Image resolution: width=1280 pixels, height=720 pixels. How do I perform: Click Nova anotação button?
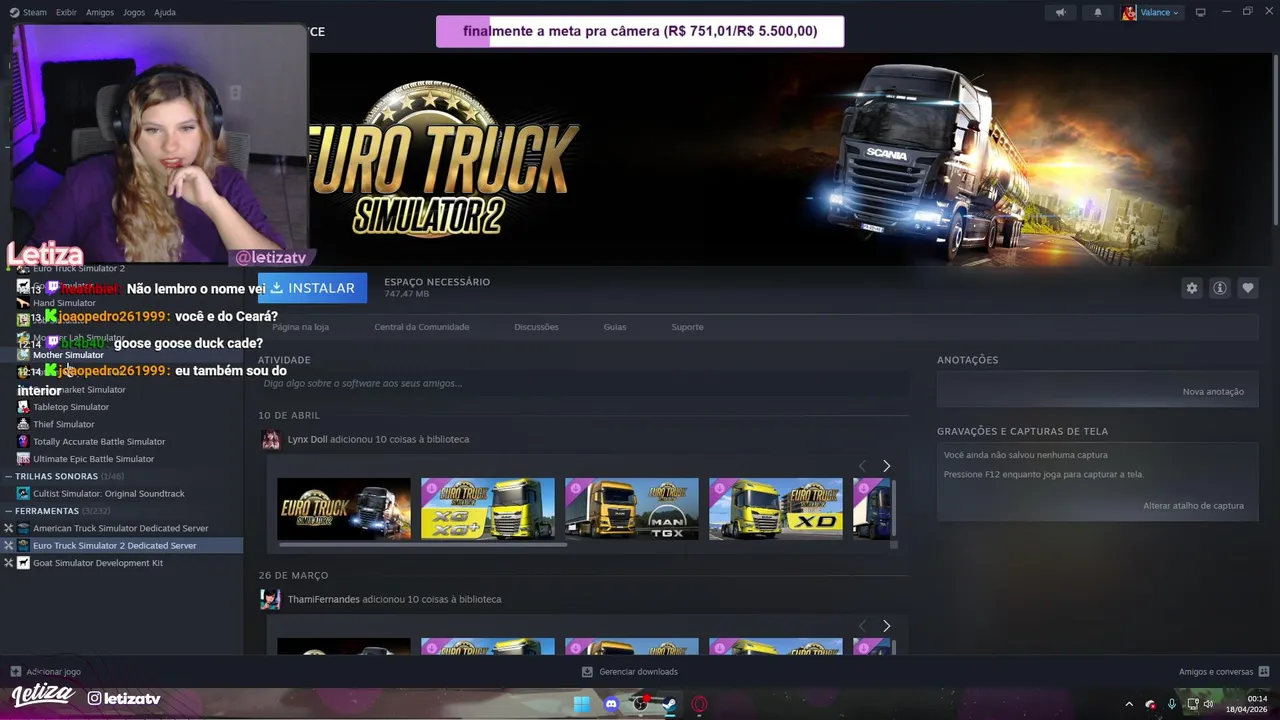click(x=1213, y=391)
